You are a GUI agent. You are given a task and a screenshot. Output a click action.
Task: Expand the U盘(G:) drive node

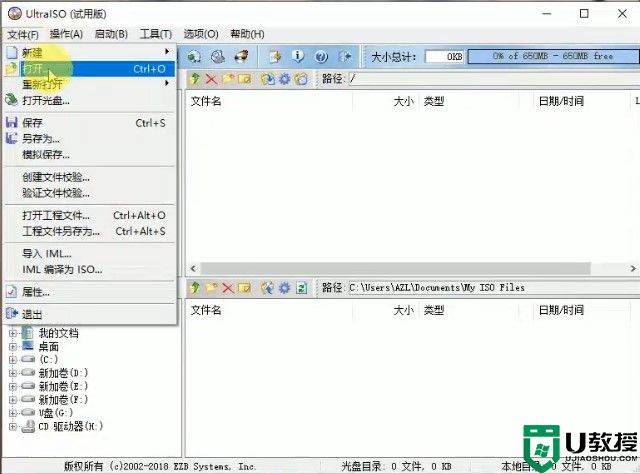click(13, 413)
